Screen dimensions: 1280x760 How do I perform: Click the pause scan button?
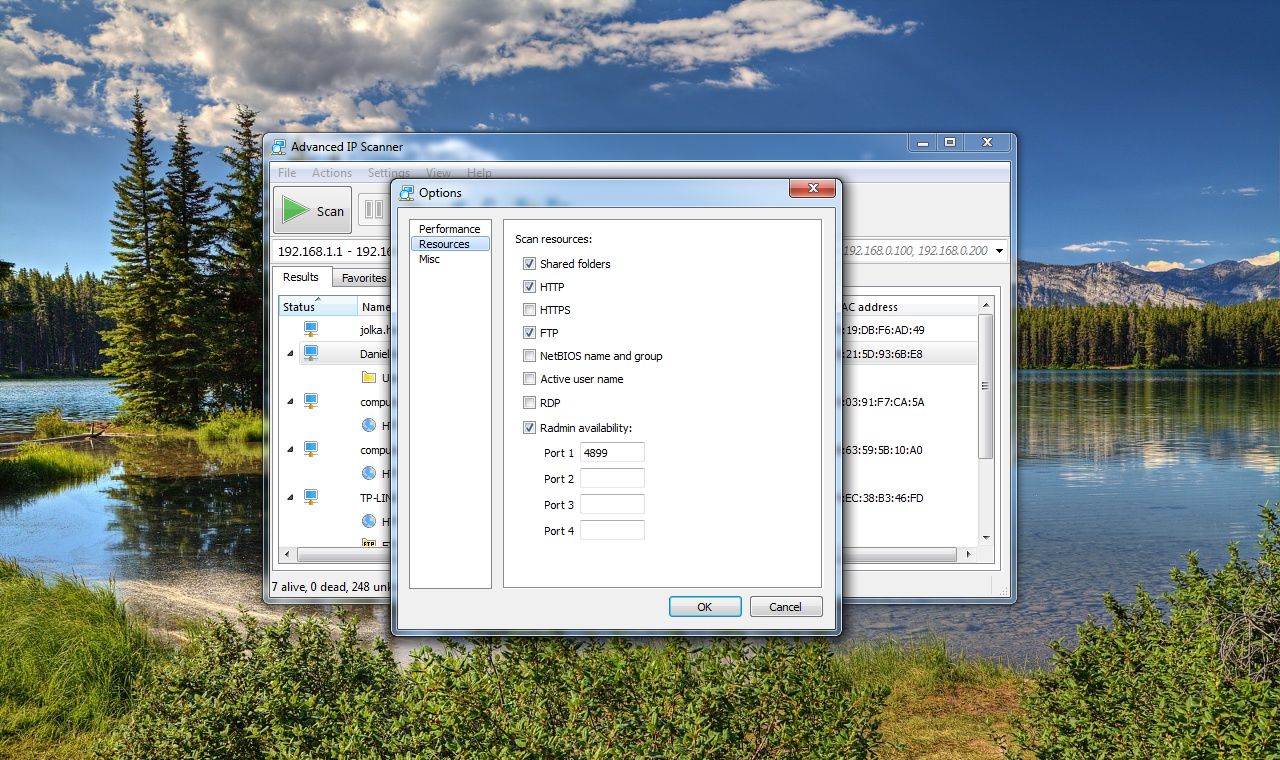(373, 209)
